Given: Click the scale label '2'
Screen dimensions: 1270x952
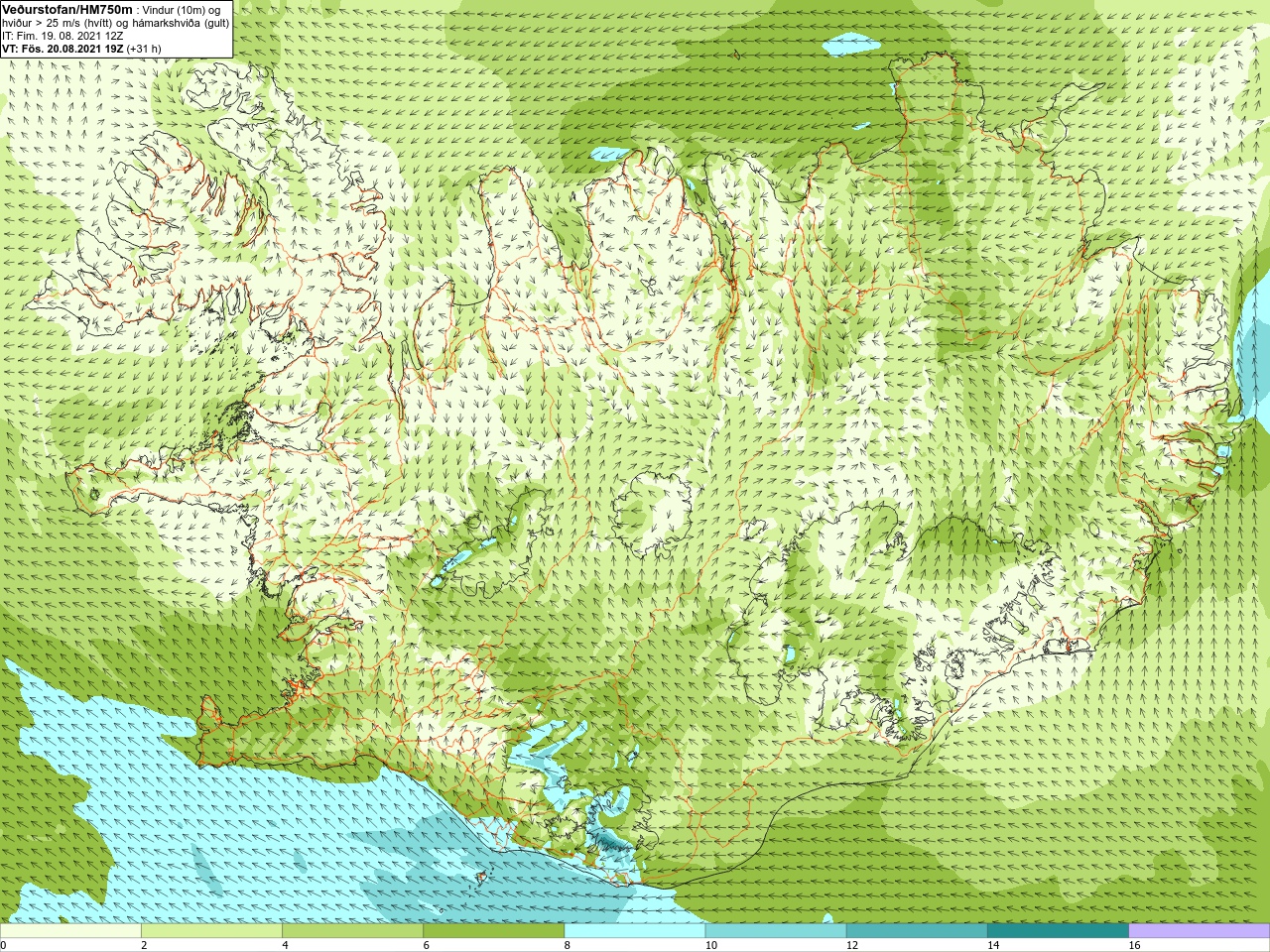Looking at the screenshot, I should point(144,945).
